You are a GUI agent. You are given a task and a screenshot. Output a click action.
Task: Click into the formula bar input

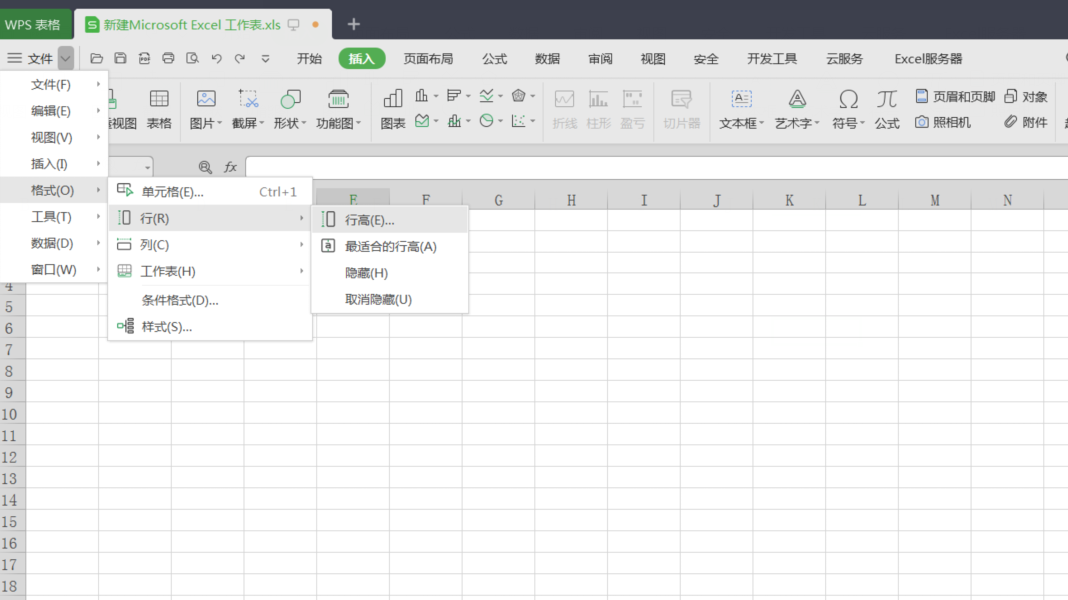tap(657, 167)
